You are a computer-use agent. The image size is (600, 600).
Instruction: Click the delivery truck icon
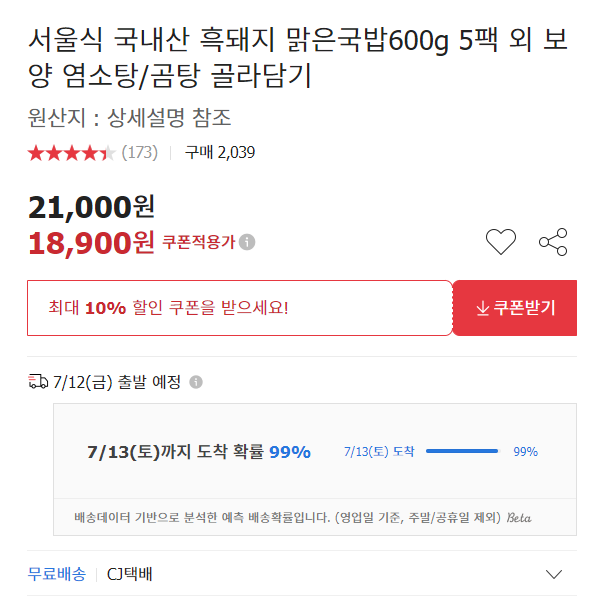(38, 382)
